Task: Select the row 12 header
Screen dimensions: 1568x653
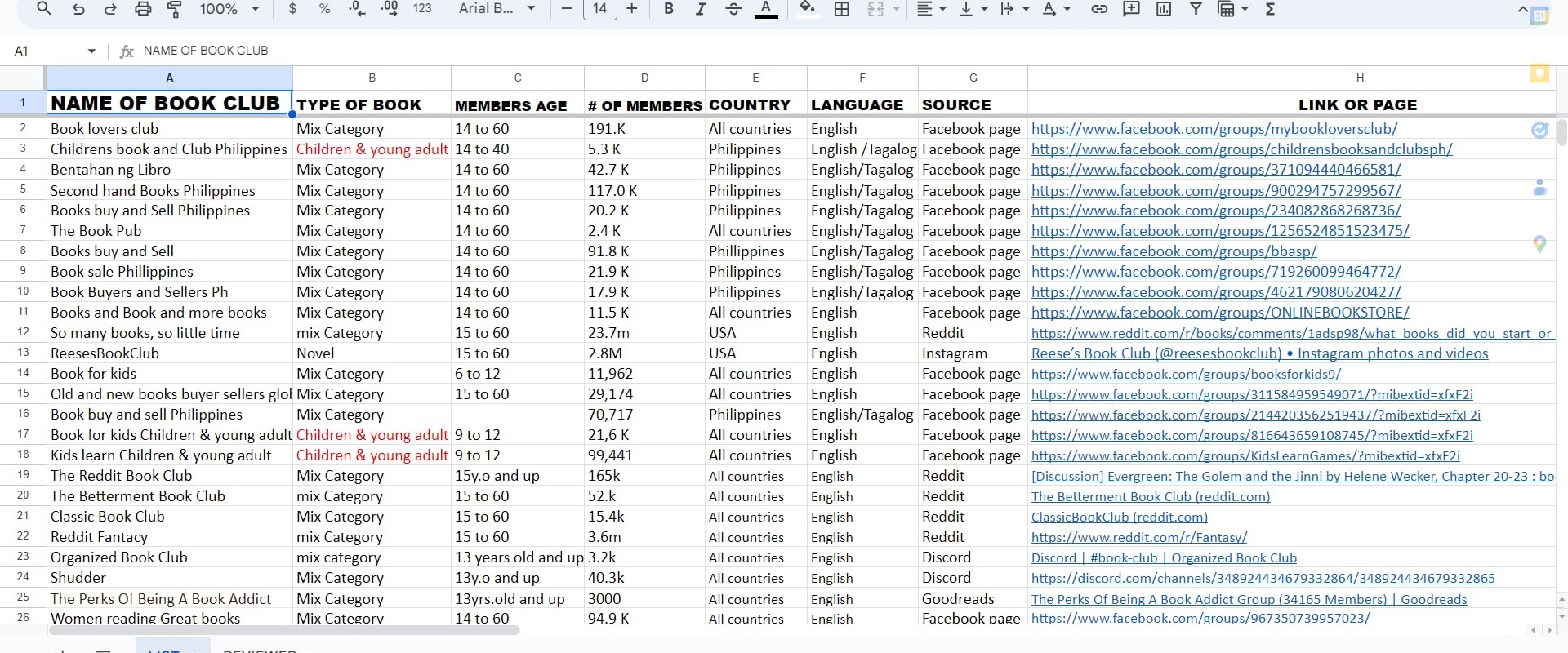Action: point(23,333)
